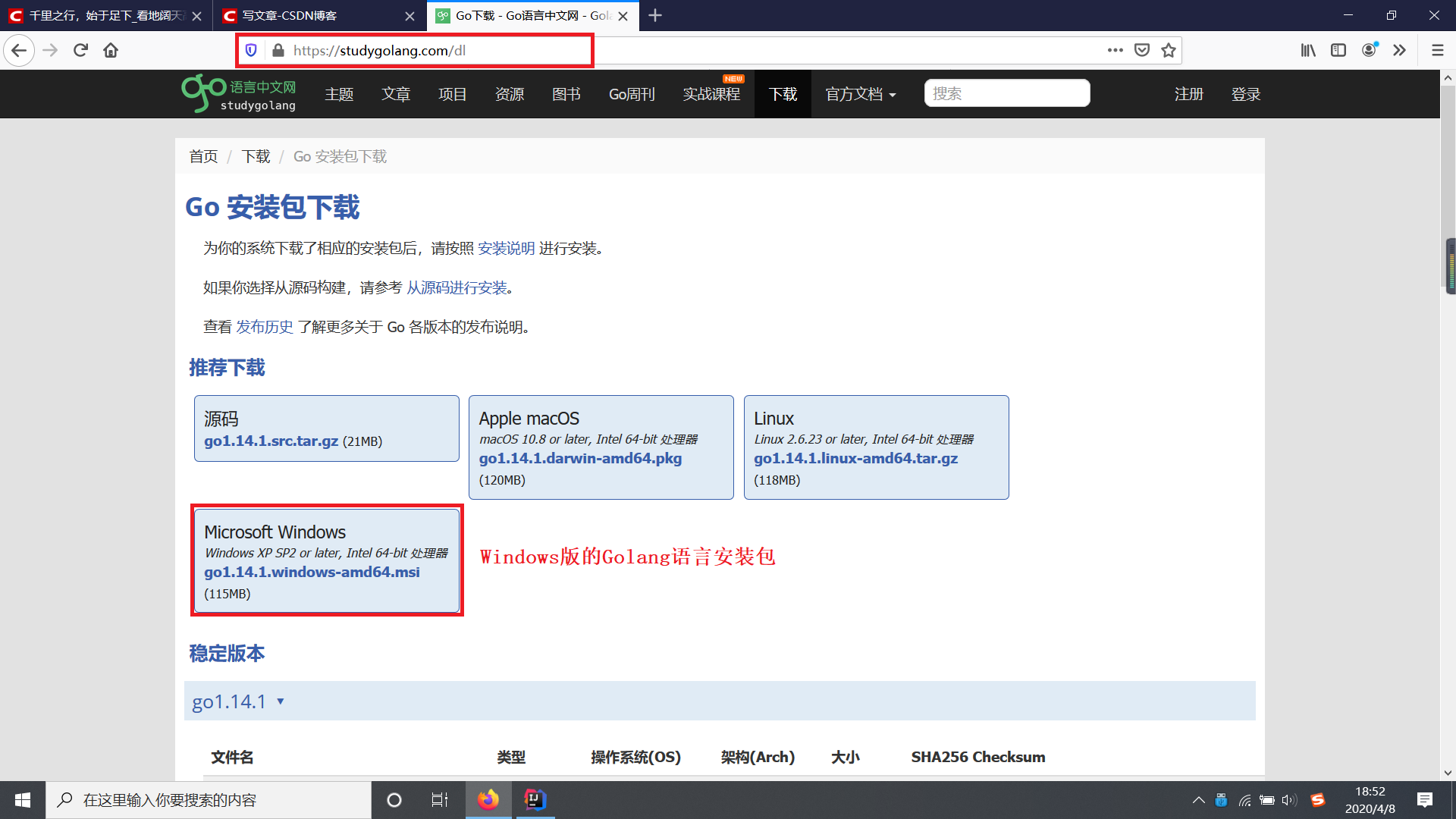Open the browser home page icon
The width and height of the screenshot is (1456, 819).
point(111,50)
